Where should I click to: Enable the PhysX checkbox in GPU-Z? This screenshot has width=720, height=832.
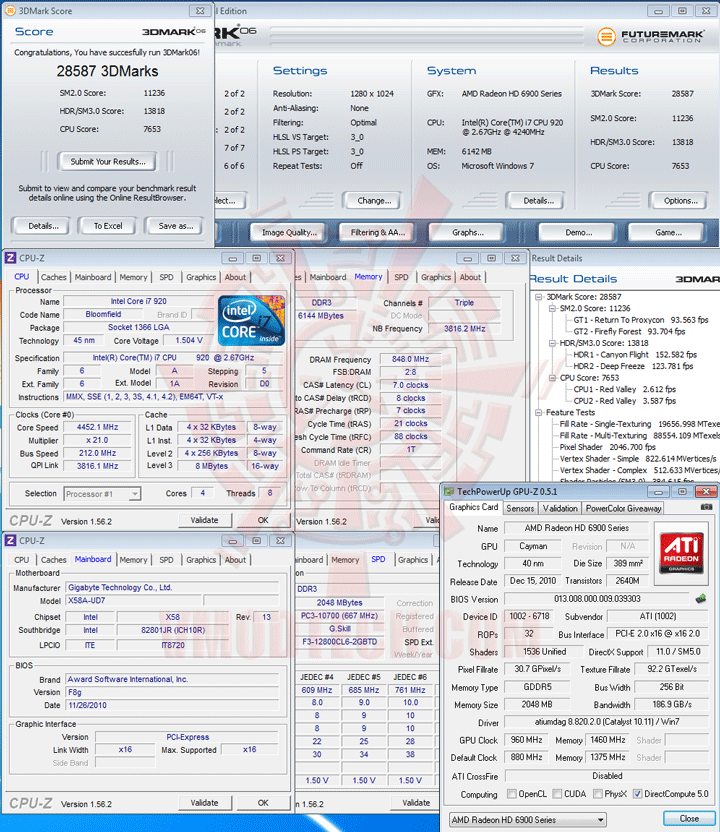(x=597, y=794)
